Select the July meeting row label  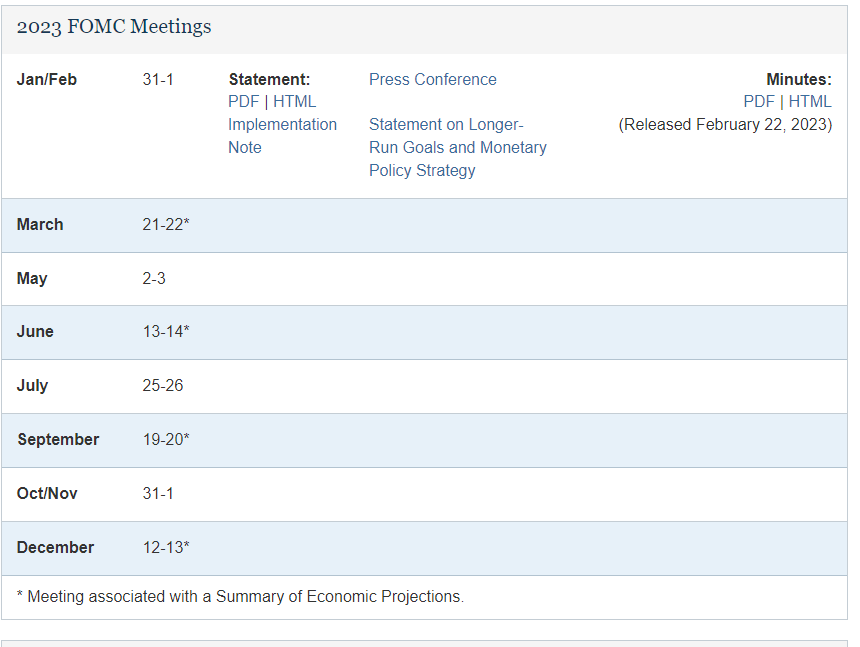coord(32,386)
